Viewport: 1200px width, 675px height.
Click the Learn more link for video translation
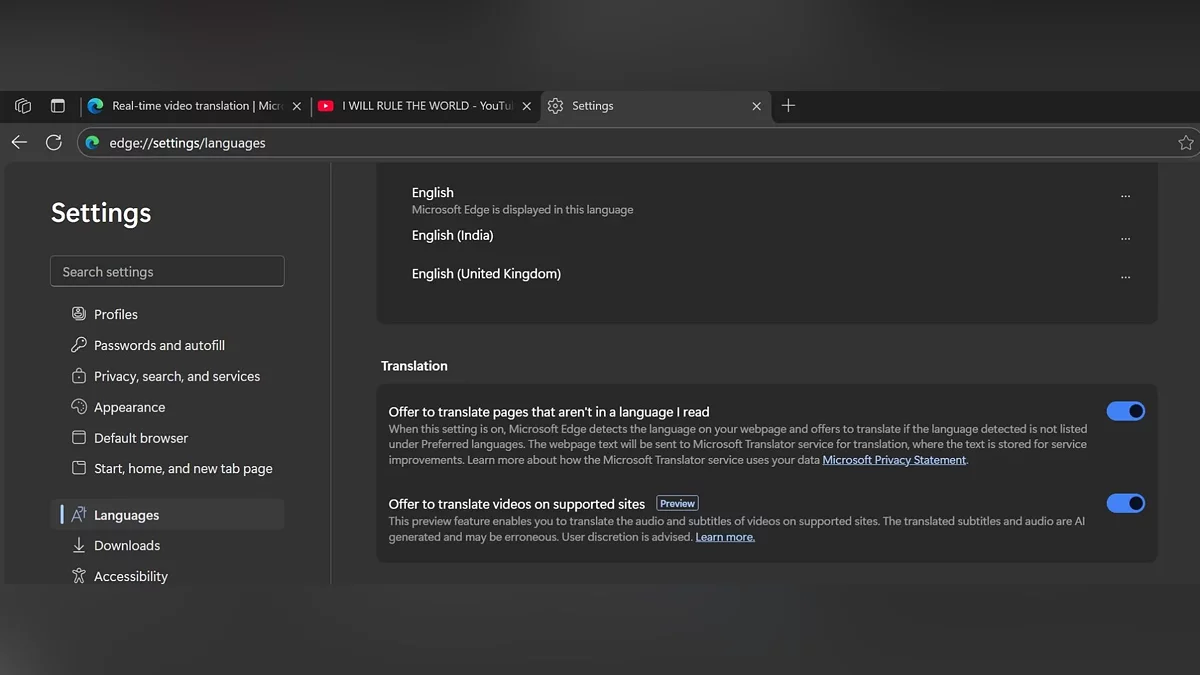tap(725, 537)
